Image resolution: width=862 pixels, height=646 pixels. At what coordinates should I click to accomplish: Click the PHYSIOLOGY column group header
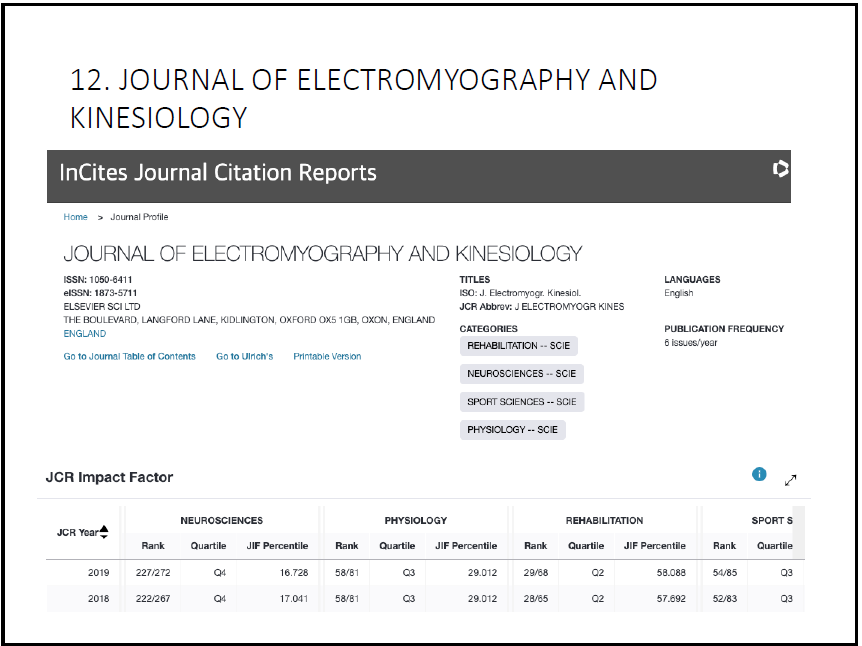point(415,520)
